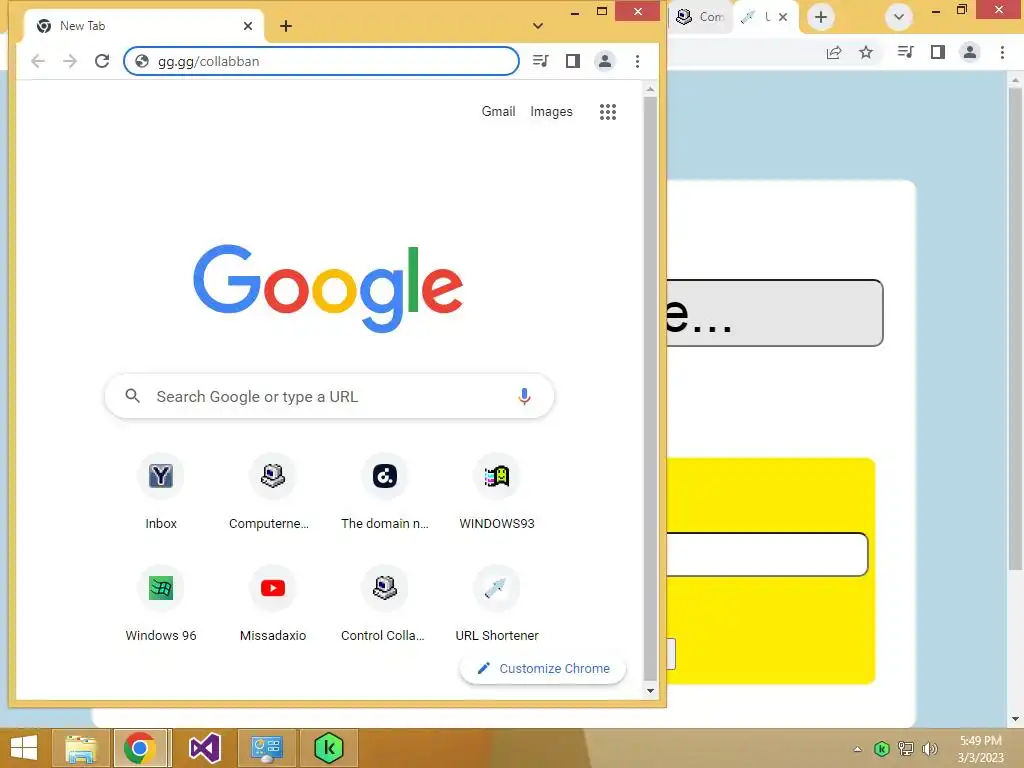The width and height of the screenshot is (1024, 768).
Task: Add a new tab in front window
Action: coord(286,26)
